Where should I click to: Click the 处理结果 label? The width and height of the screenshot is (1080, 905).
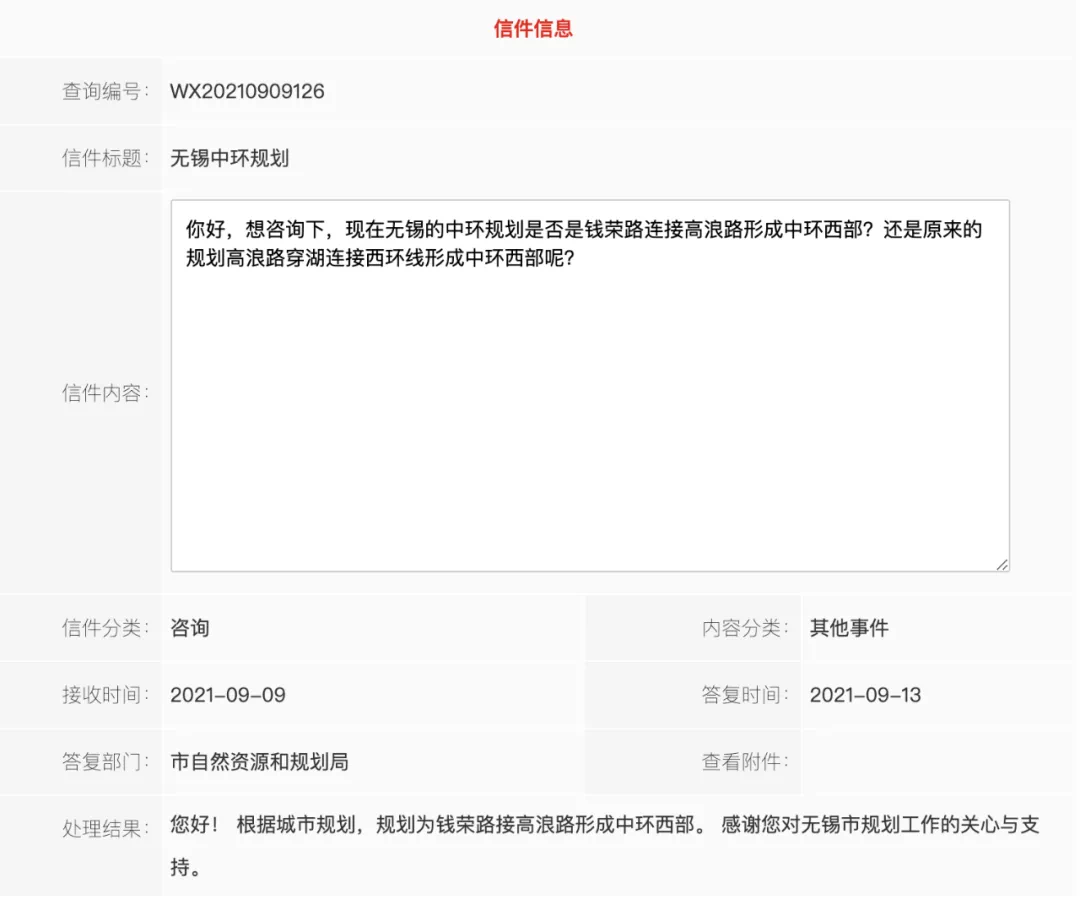(105, 828)
